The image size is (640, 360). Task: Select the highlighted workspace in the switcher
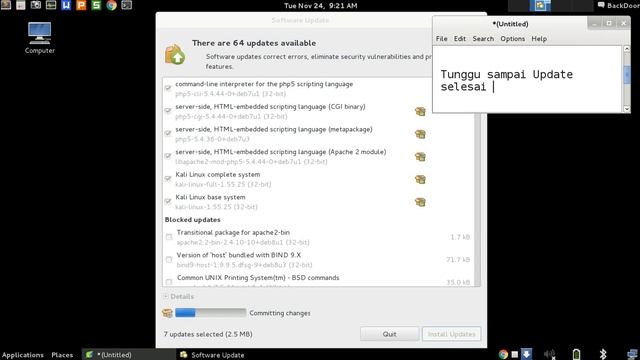[x=540, y=5]
